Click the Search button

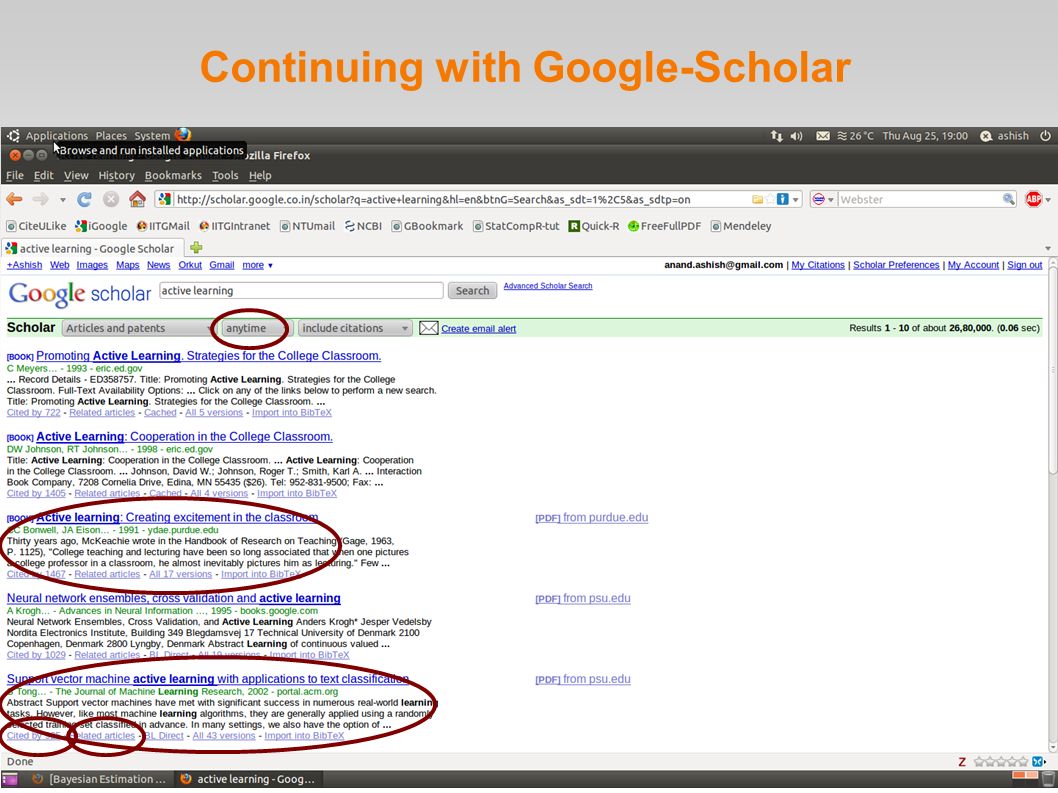pyautogui.click(x=472, y=291)
